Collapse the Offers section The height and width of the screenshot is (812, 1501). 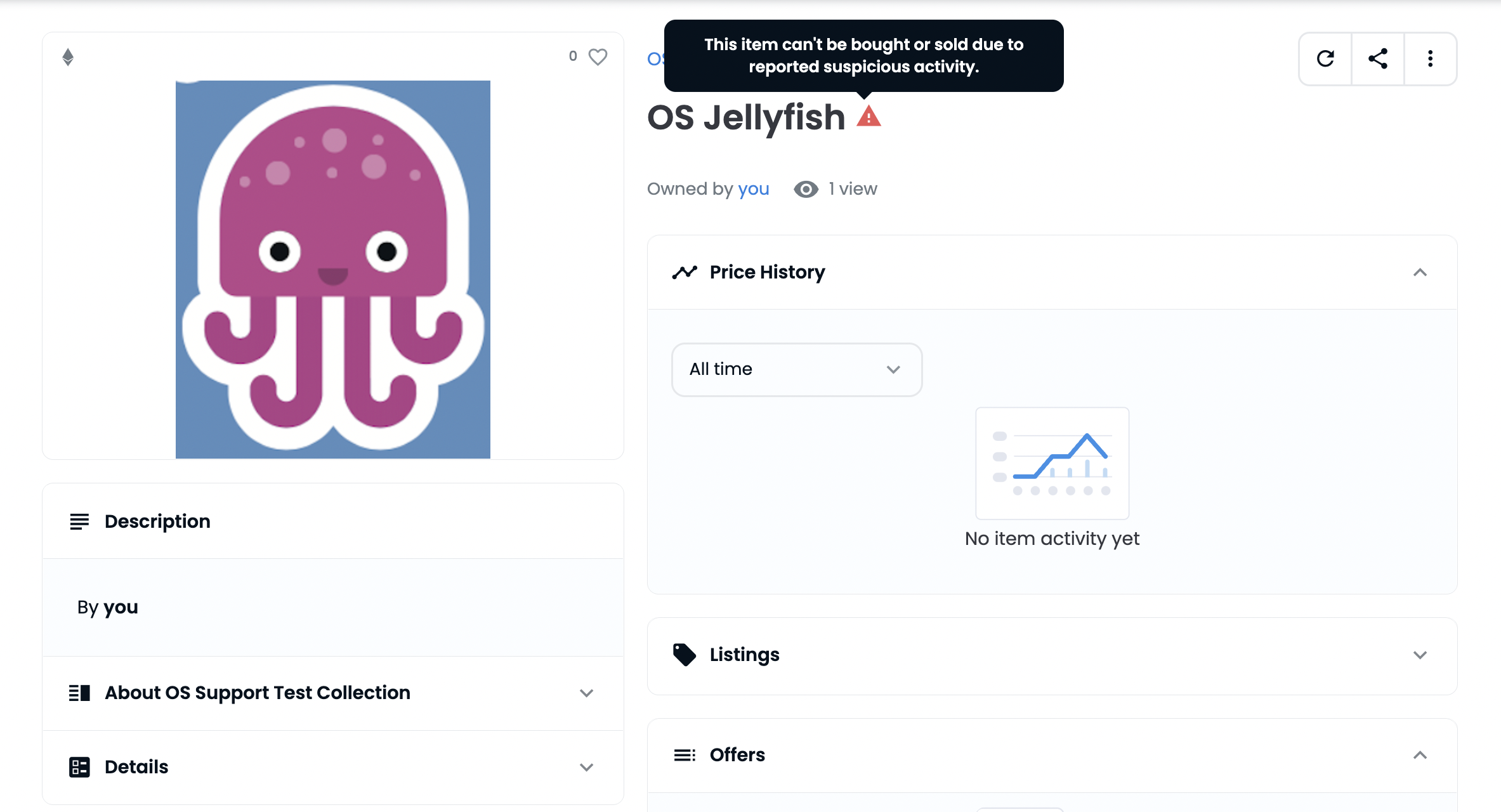[1420, 755]
